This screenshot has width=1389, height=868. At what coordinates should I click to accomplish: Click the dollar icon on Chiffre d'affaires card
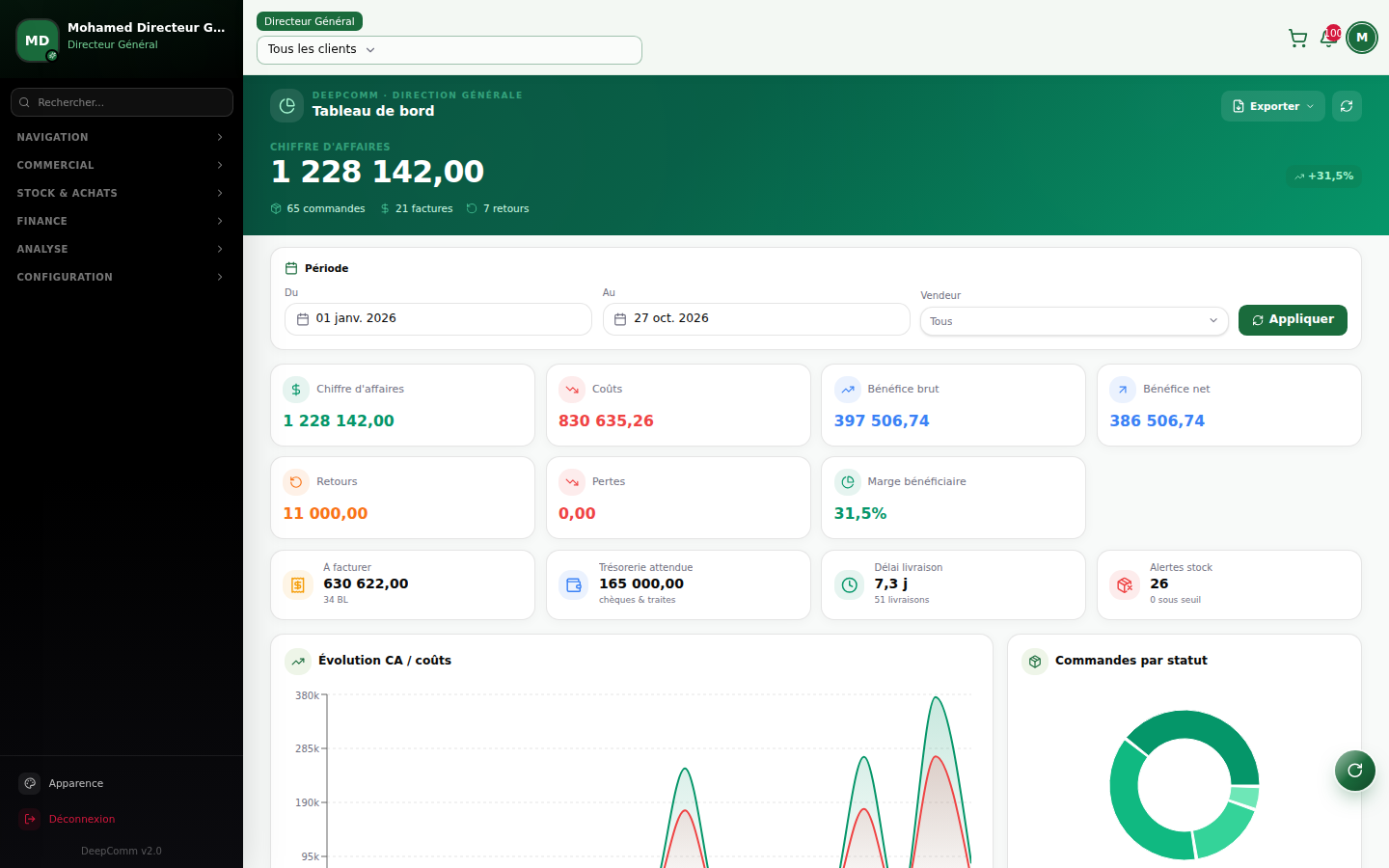(x=296, y=390)
